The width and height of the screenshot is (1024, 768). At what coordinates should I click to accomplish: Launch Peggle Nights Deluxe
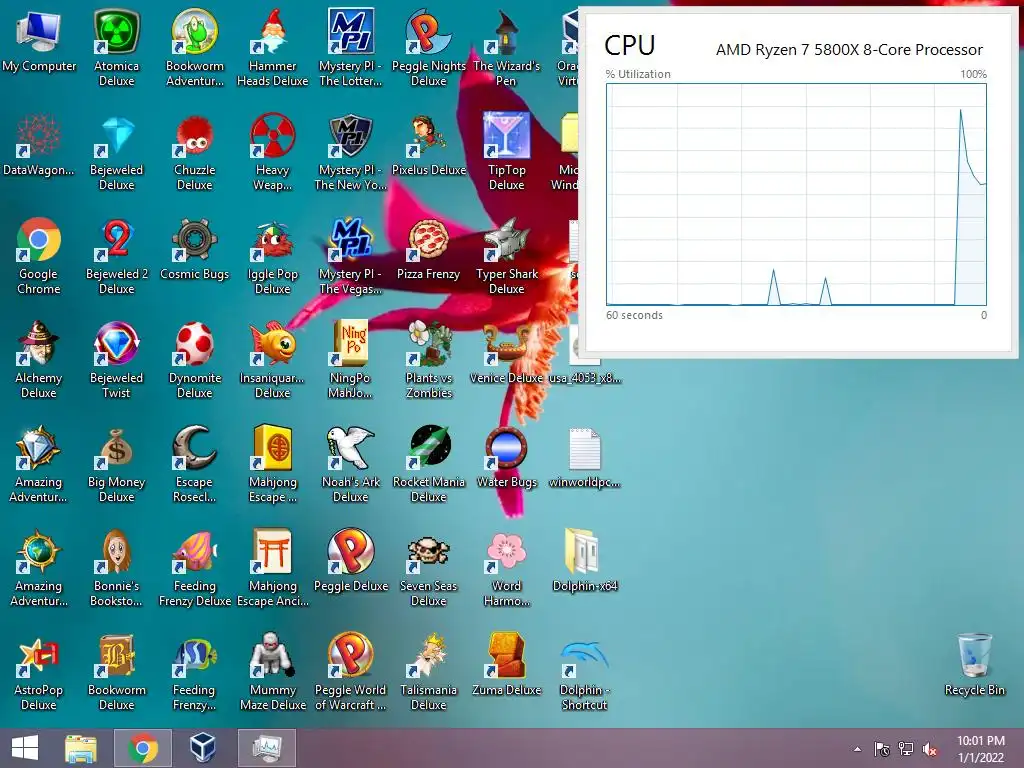point(428,49)
